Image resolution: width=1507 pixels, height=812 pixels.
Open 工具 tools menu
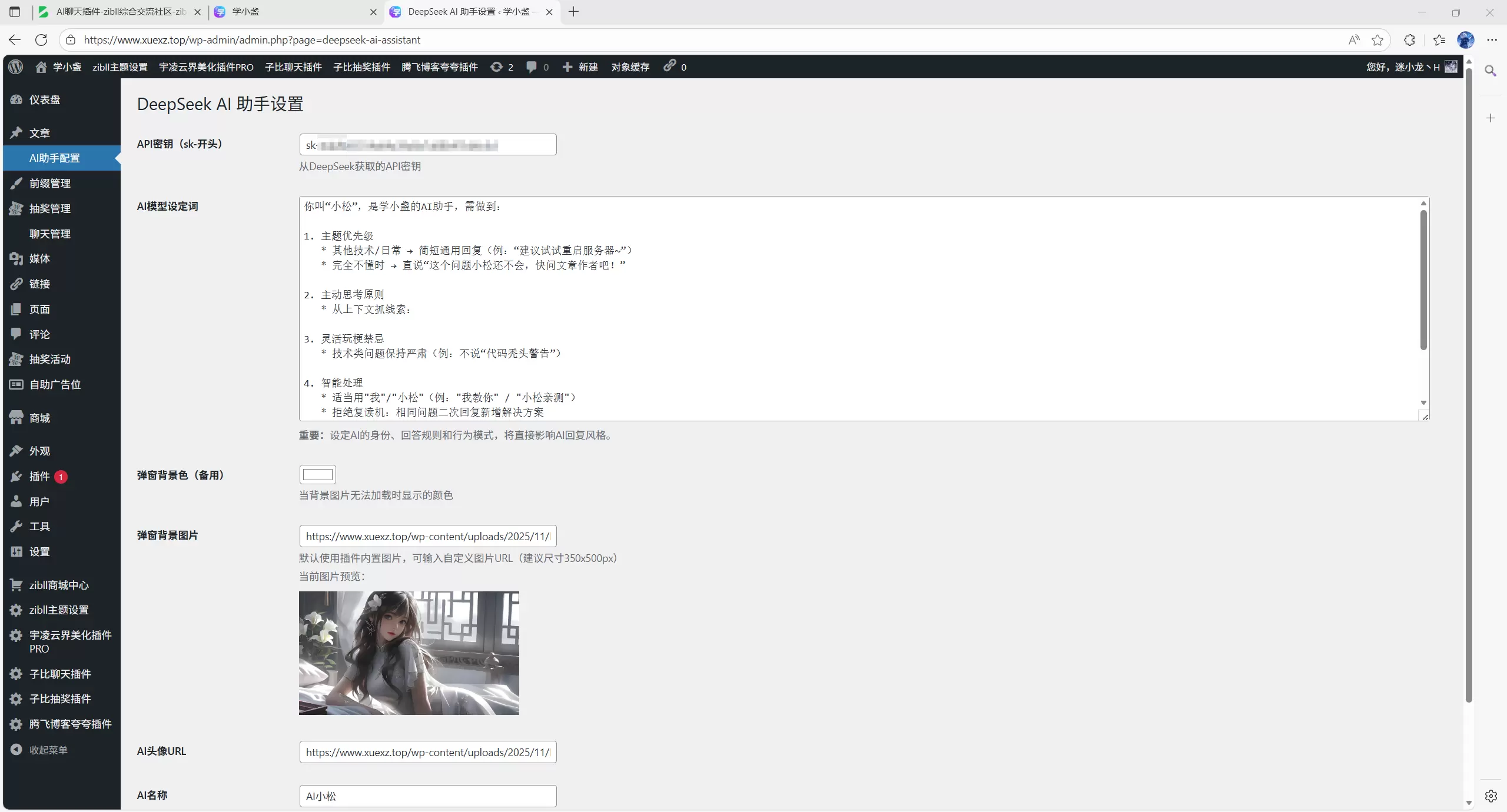[x=61, y=527]
